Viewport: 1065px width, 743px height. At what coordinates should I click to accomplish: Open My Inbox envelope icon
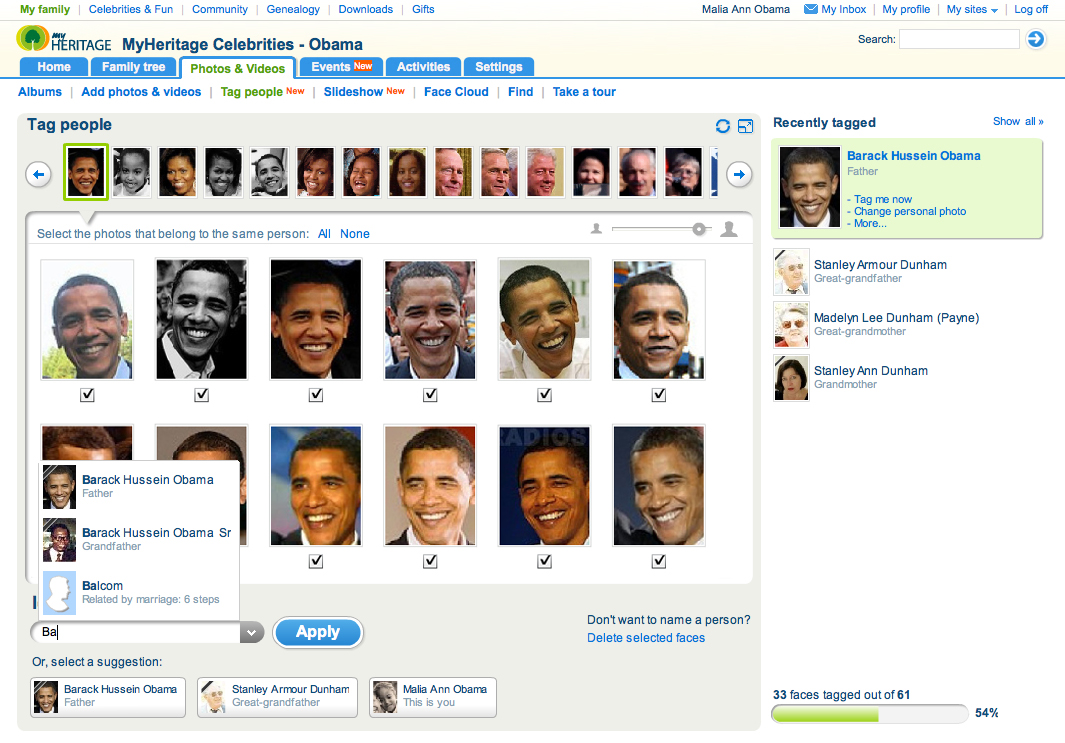click(810, 9)
